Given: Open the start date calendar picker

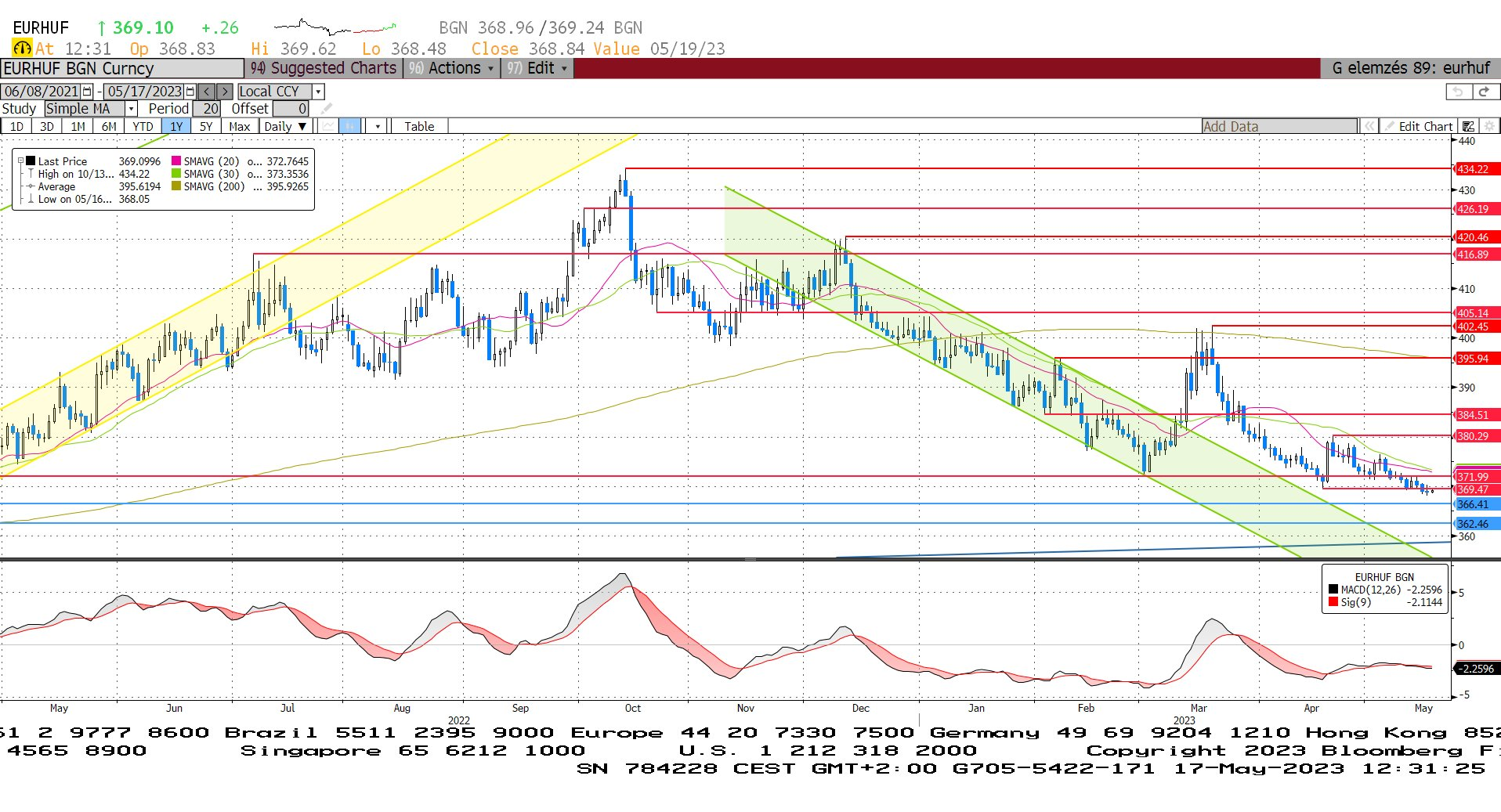Looking at the screenshot, I should pyautogui.click(x=87, y=92).
